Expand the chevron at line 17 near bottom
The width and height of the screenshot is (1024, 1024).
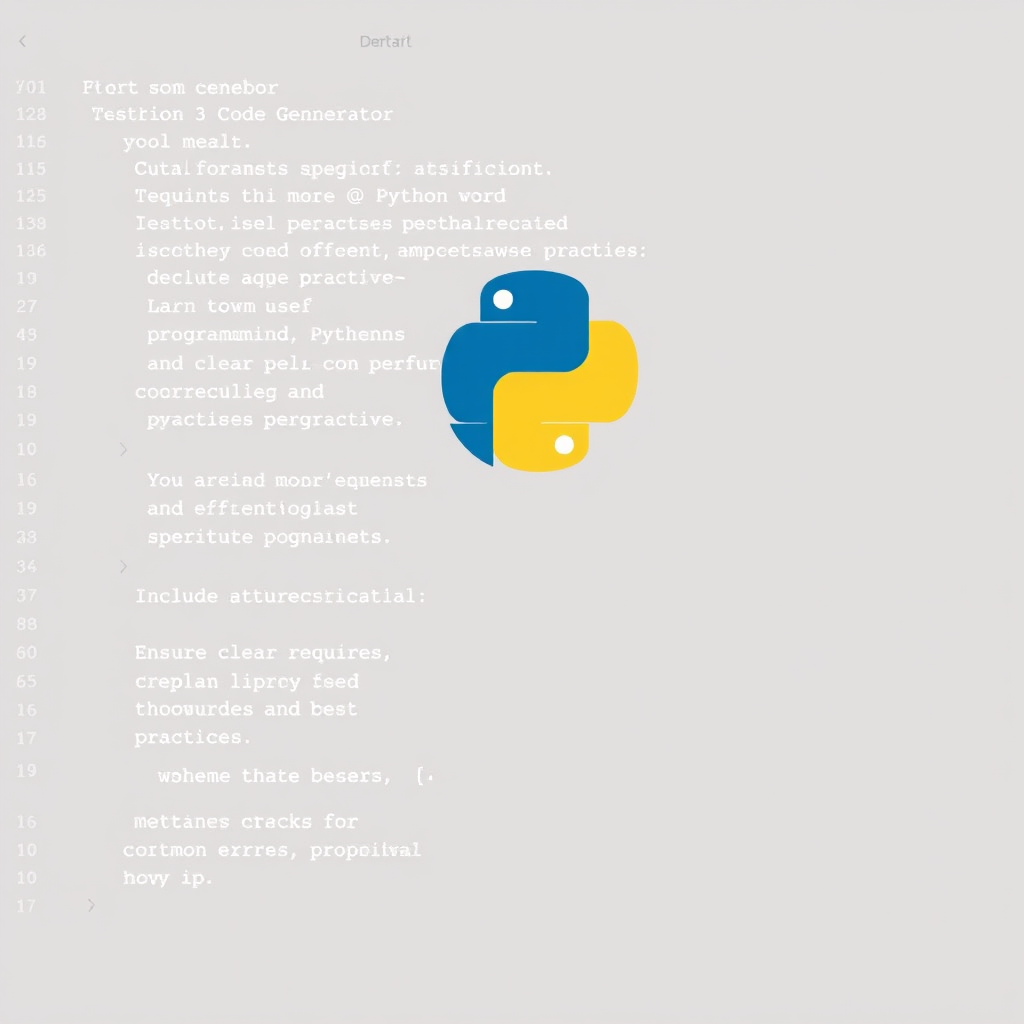tap(91, 905)
